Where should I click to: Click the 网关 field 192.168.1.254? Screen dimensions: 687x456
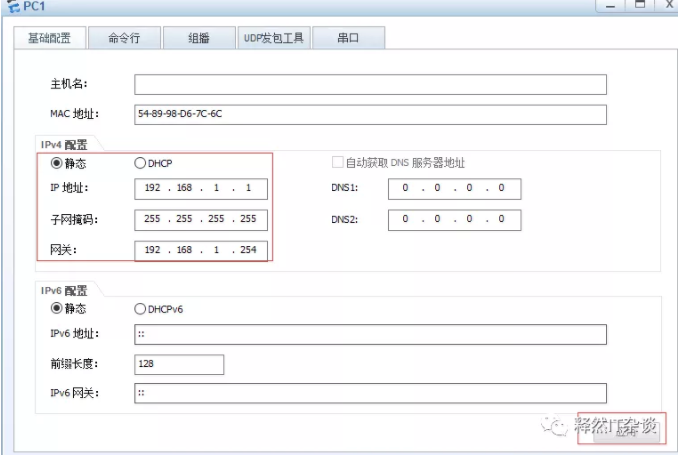[x=201, y=251]
